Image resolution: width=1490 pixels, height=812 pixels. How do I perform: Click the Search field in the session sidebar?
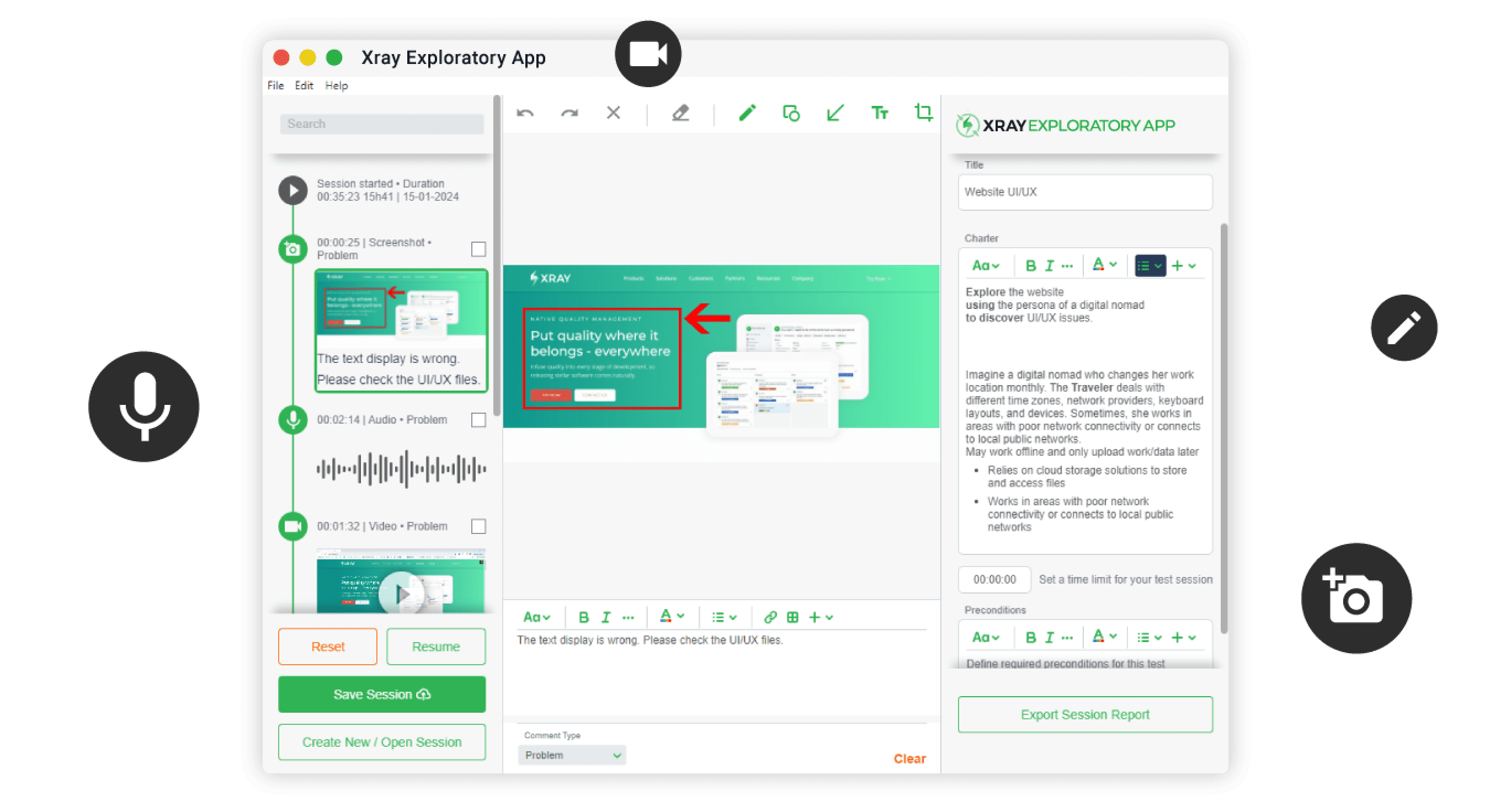[x=382, y=124]
